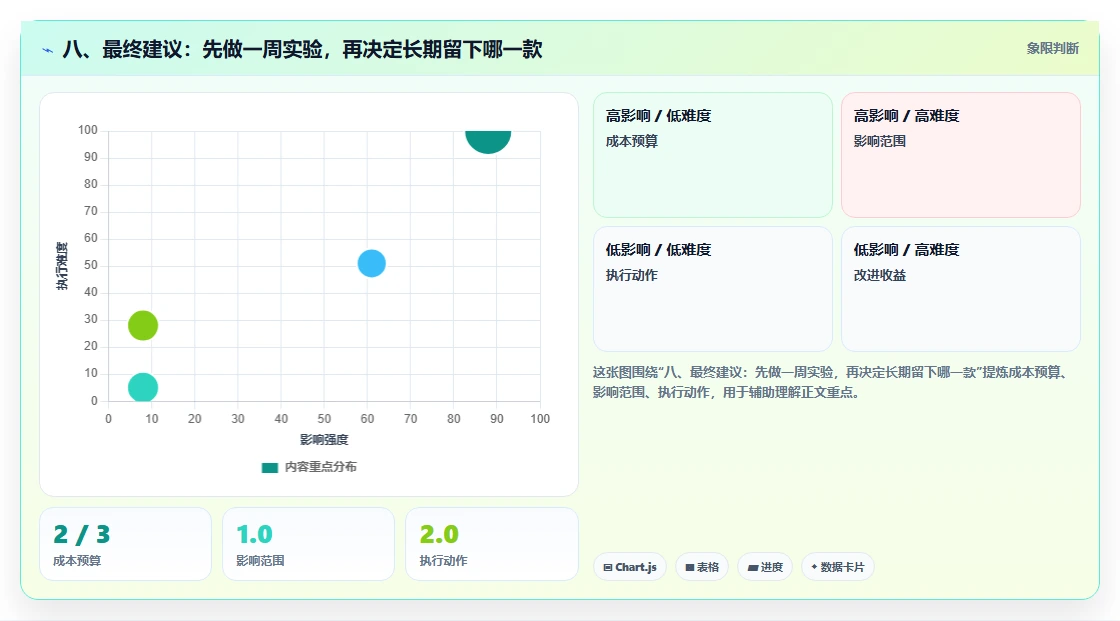Click the description paragraph starting 这张图围绕

coord(831,382)
